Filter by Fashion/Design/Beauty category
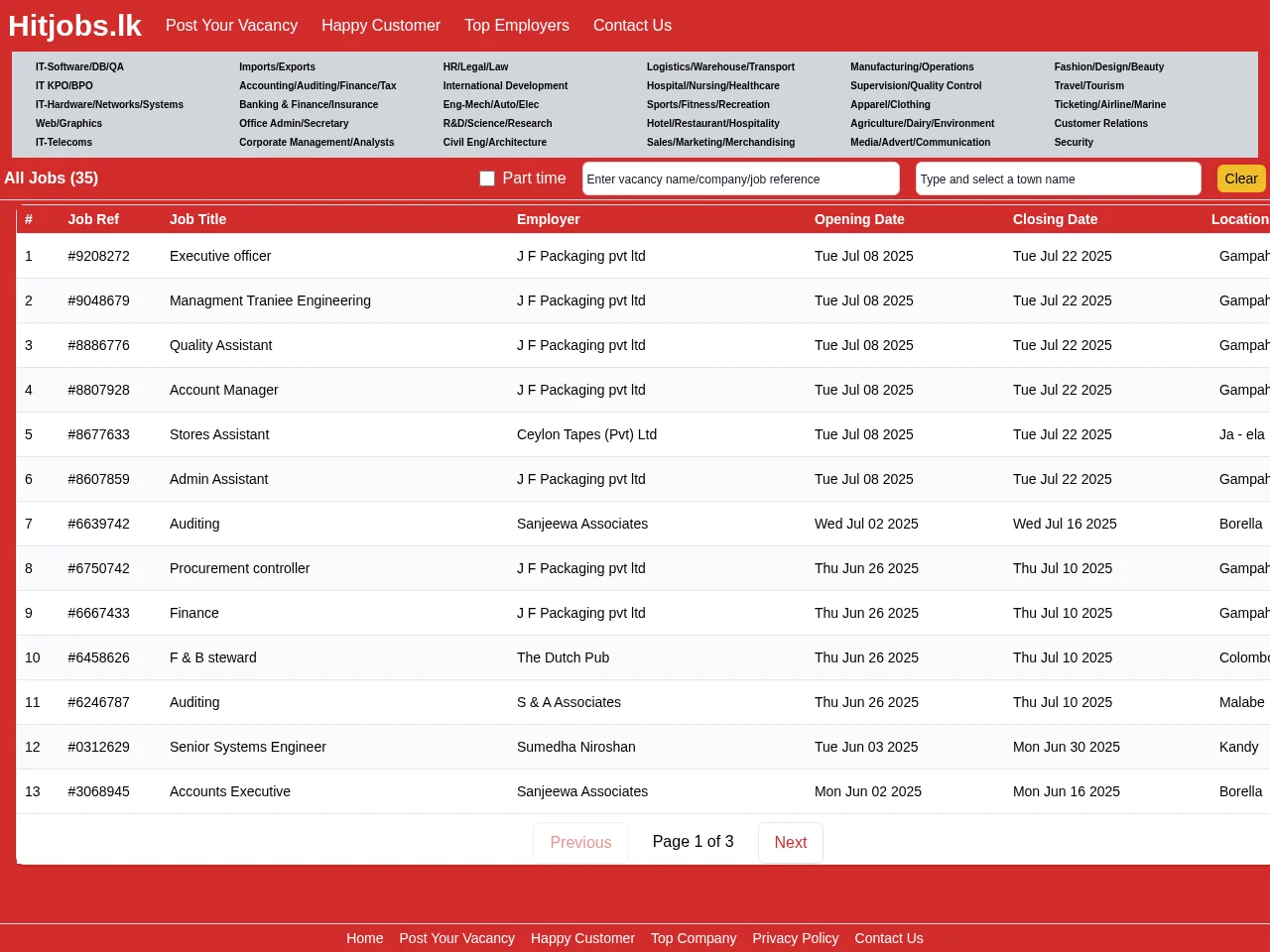This screenshot has width=1270, height=952. click(x=1109, y=66)
